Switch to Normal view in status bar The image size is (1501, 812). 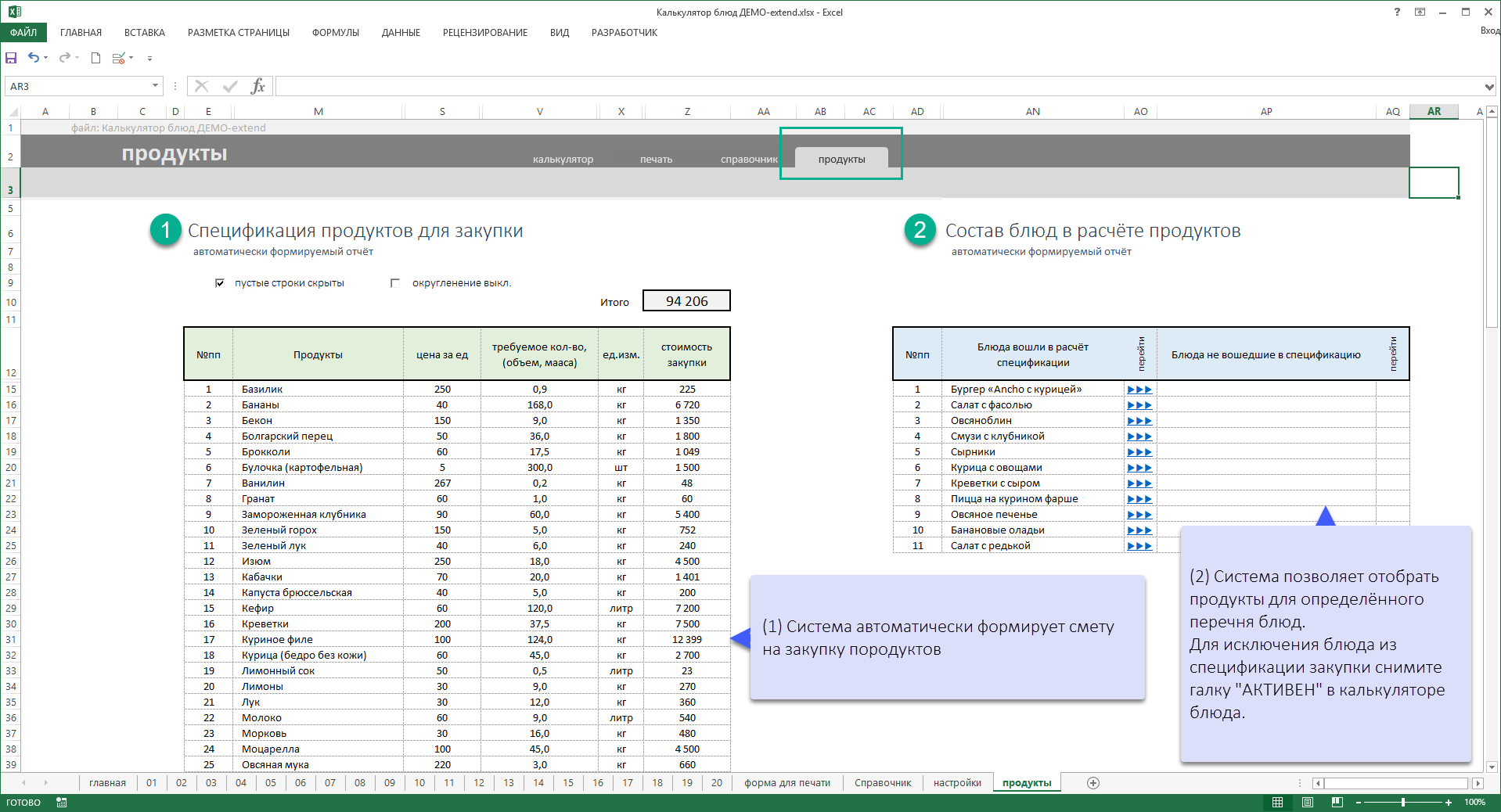pyautogui.click(x=1277, y=802)
